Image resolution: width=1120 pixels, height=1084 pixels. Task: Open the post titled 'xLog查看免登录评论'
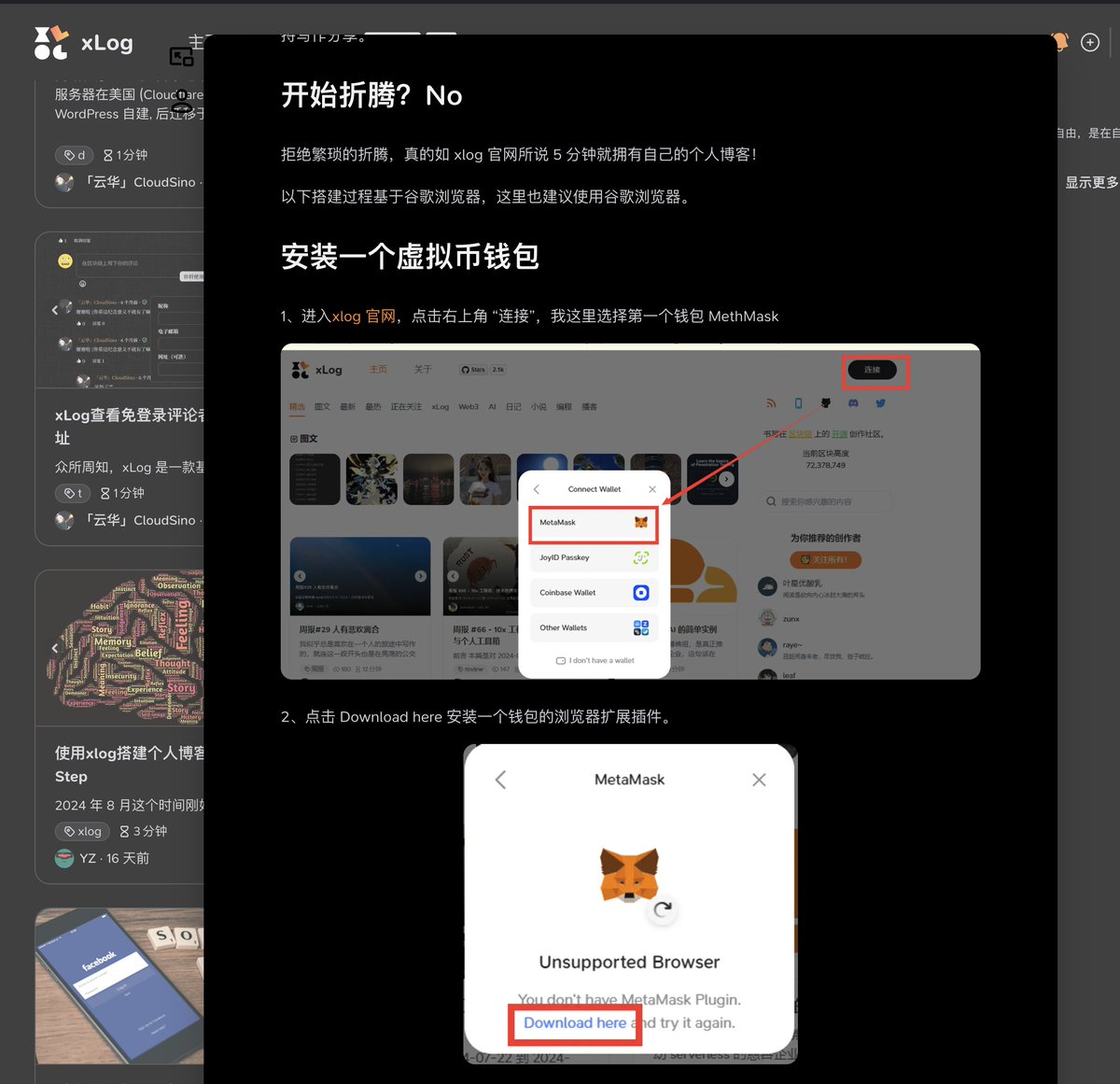click(x=130, y=427)
